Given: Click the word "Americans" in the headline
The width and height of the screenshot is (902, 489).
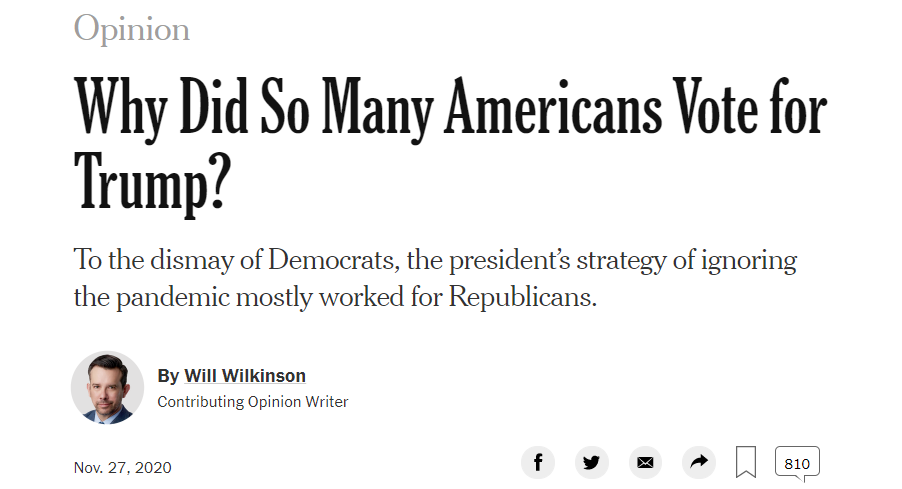Looking at the screenshot, I should tap(553, 106).
